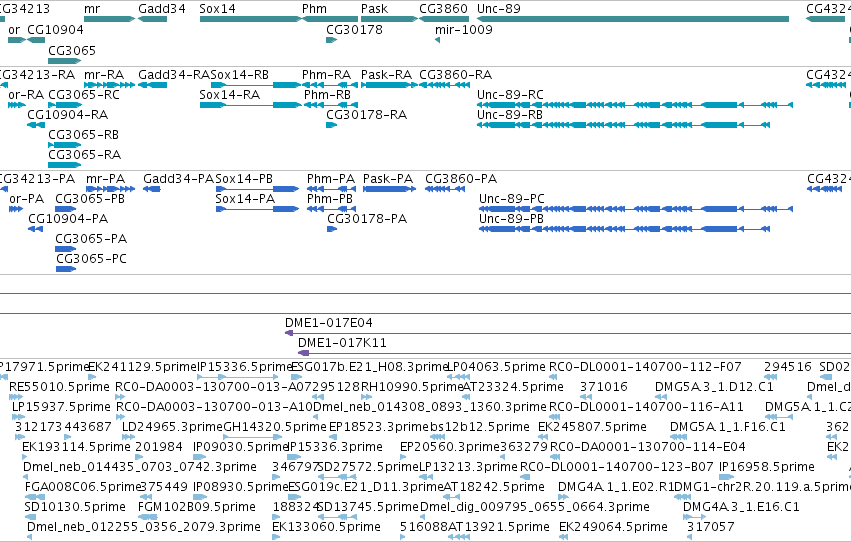The width and height of the screenshot is (851, 542).
Task: Click protein mr-PA
Action: pyautogui.click(x=111, y=189)
